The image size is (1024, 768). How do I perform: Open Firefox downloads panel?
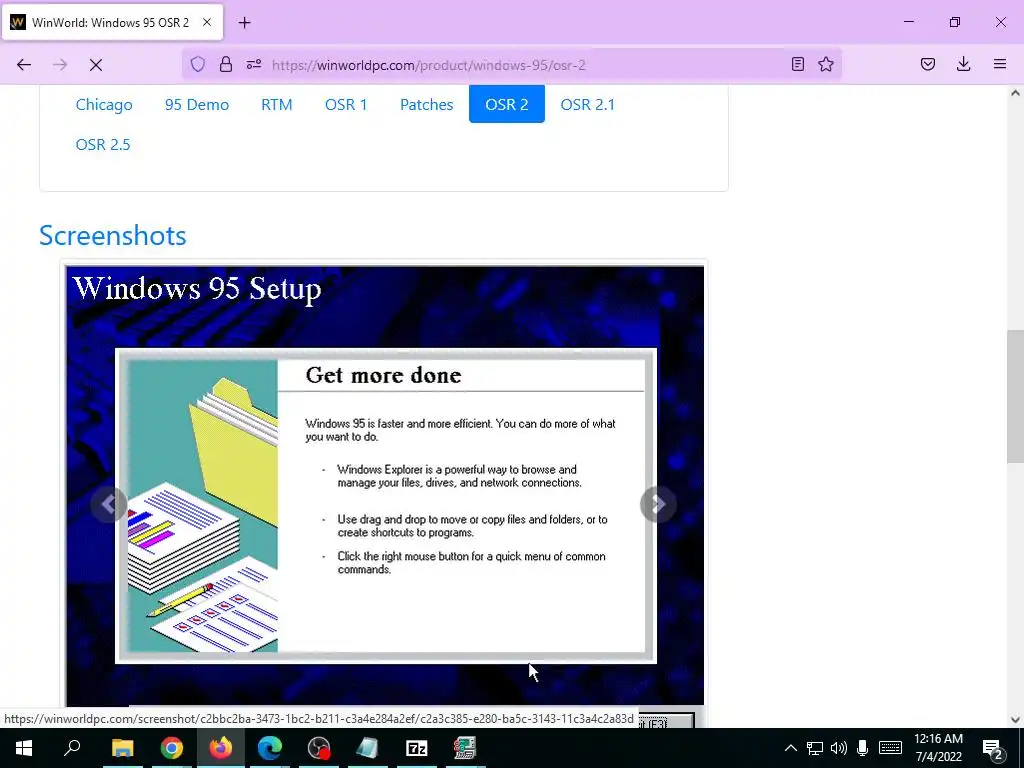pyautogui.click(x=963, y=64)
